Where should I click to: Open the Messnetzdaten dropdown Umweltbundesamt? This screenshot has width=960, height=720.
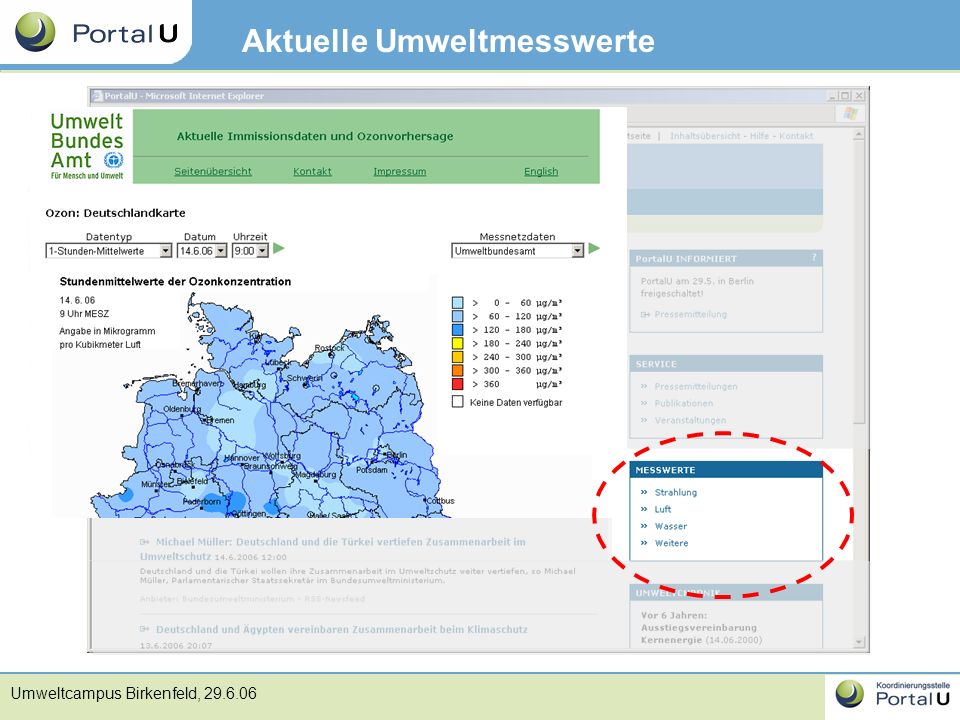(517, 251)
